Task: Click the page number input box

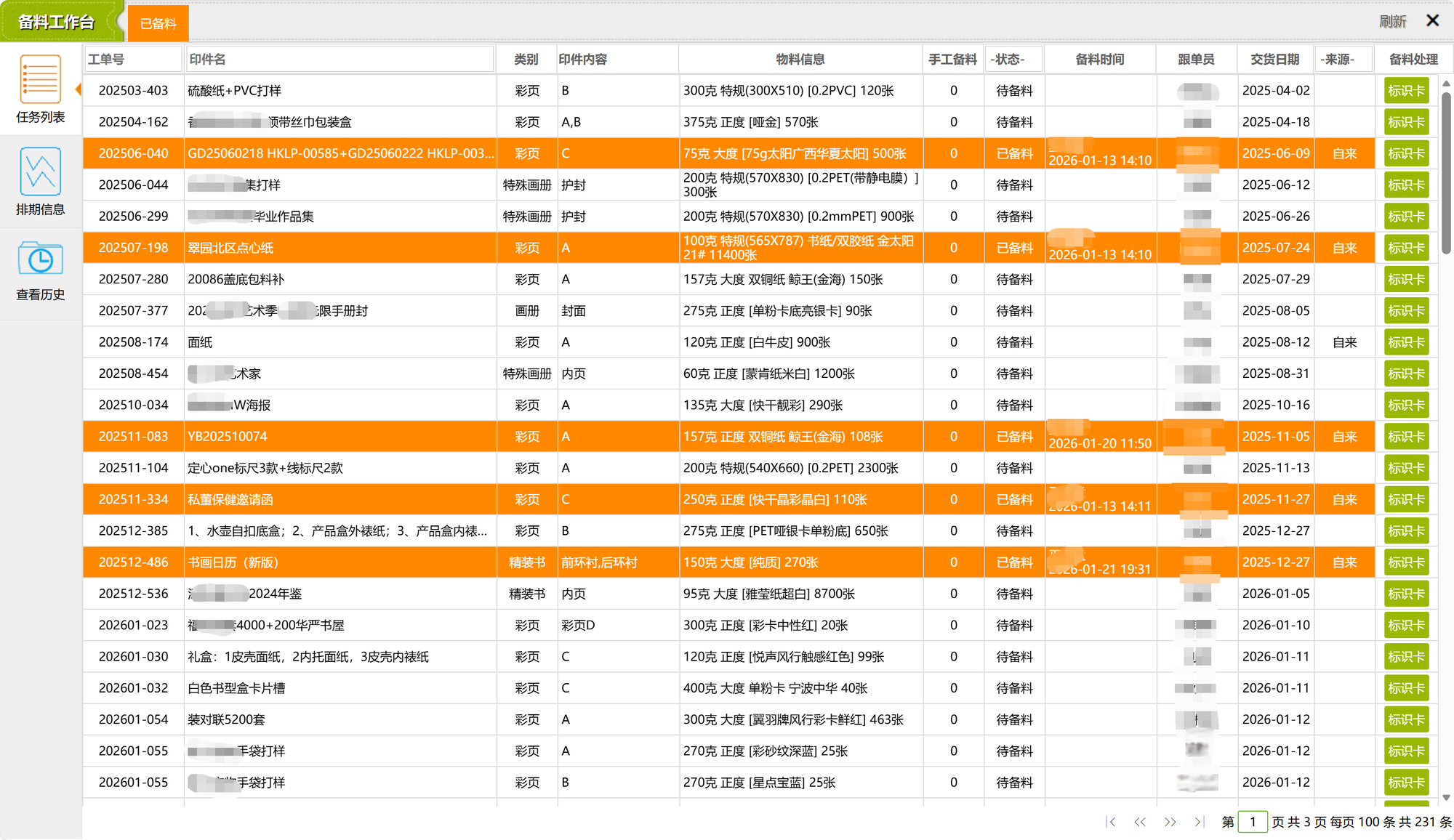Action: coord(1252,822)
